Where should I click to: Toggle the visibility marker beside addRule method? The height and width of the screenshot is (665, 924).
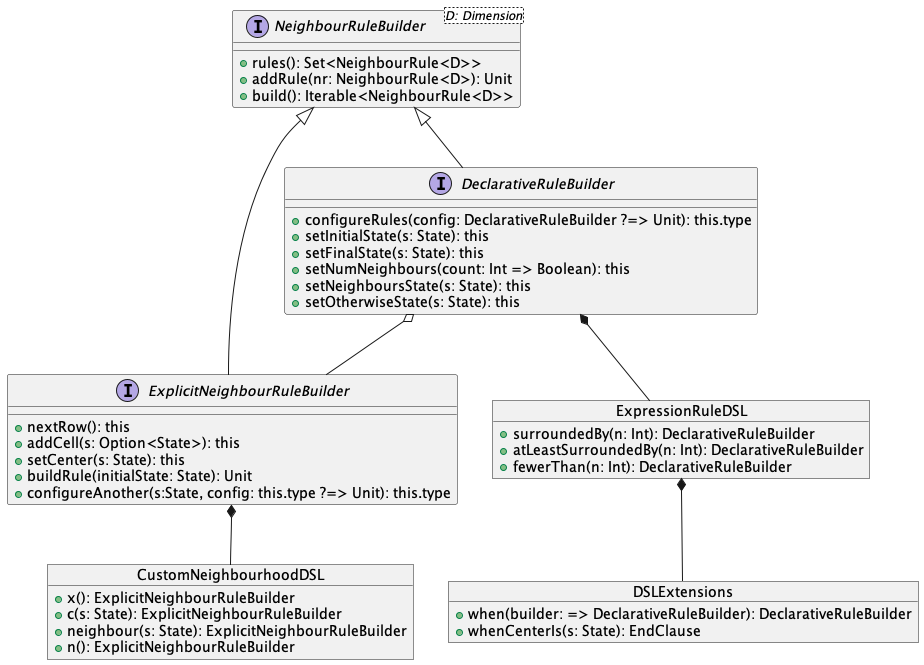pos(243,79)
